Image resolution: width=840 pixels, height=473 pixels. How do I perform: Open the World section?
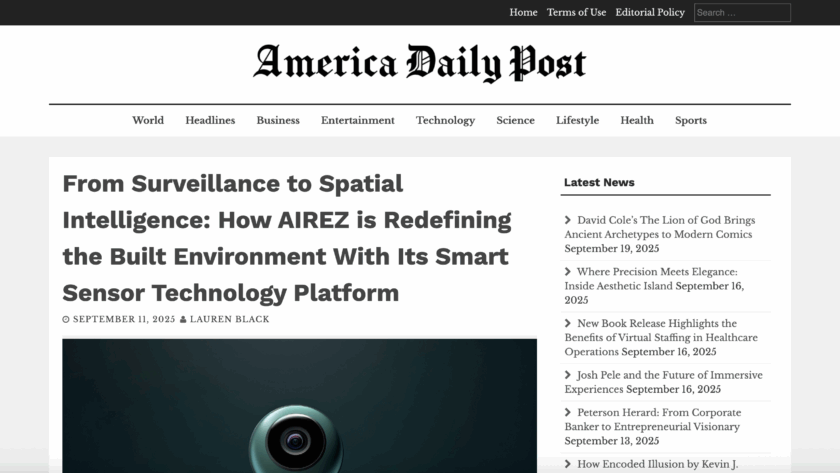point(148,120)
